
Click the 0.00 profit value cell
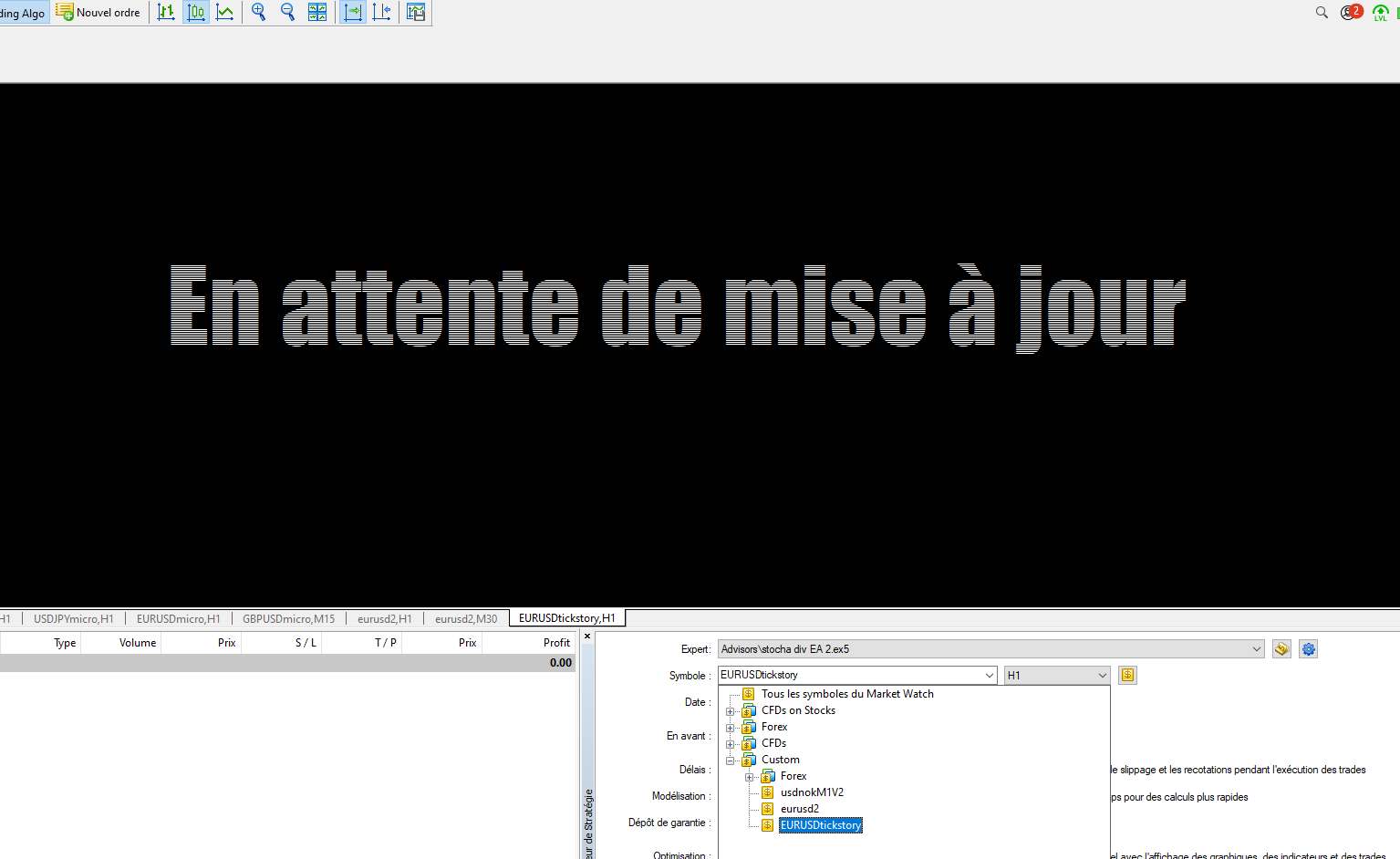tap(560, 663)
